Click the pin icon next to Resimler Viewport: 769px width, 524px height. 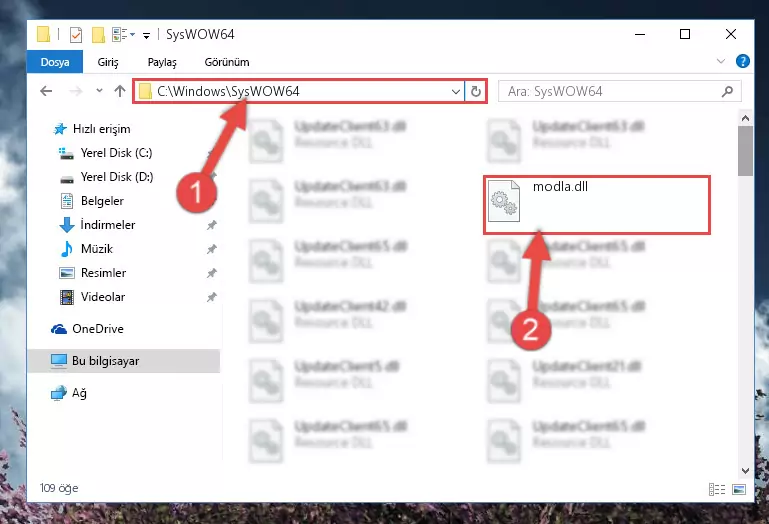pos(211,273)
